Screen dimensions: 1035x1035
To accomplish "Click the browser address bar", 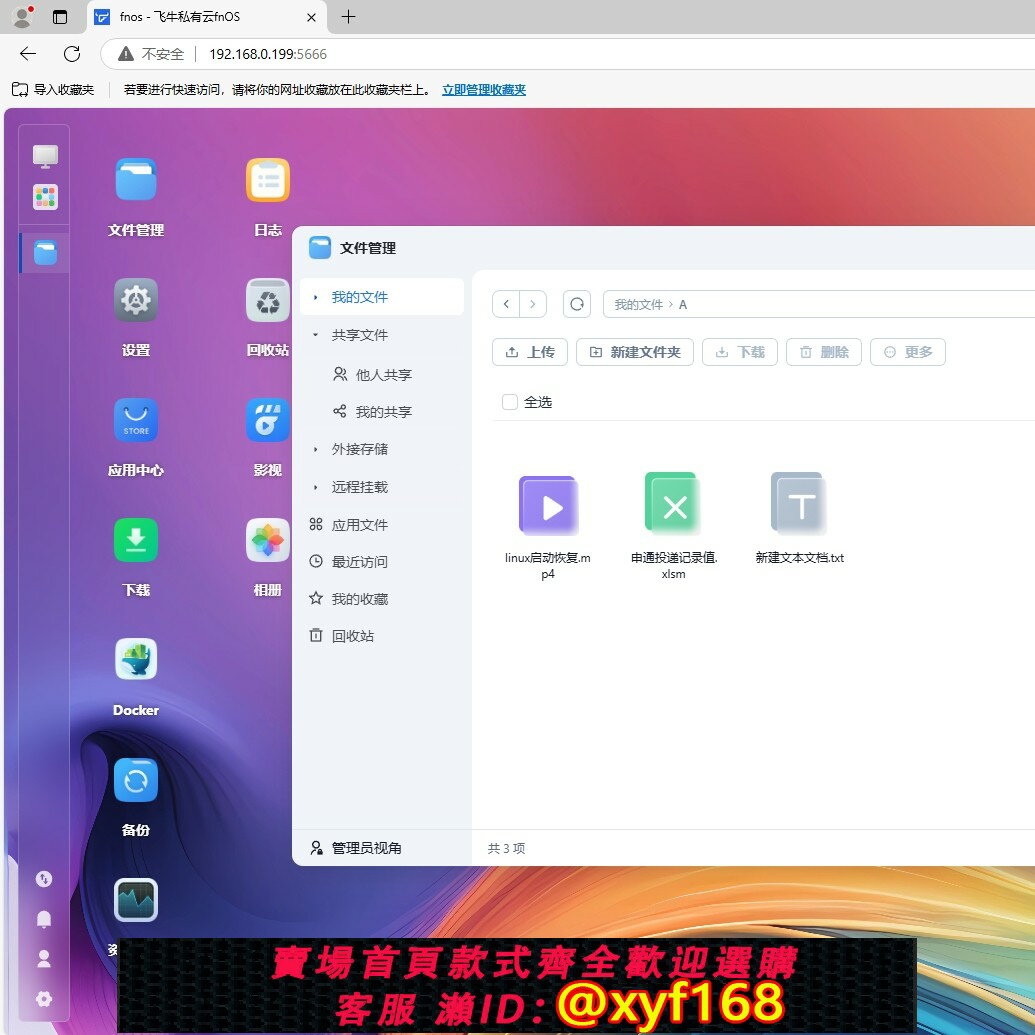I will pyautogui.click(x=600, y=54).
